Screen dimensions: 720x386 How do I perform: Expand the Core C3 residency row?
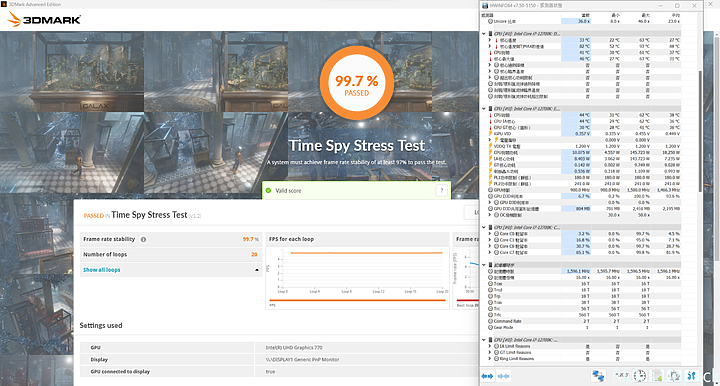point(490,240)
